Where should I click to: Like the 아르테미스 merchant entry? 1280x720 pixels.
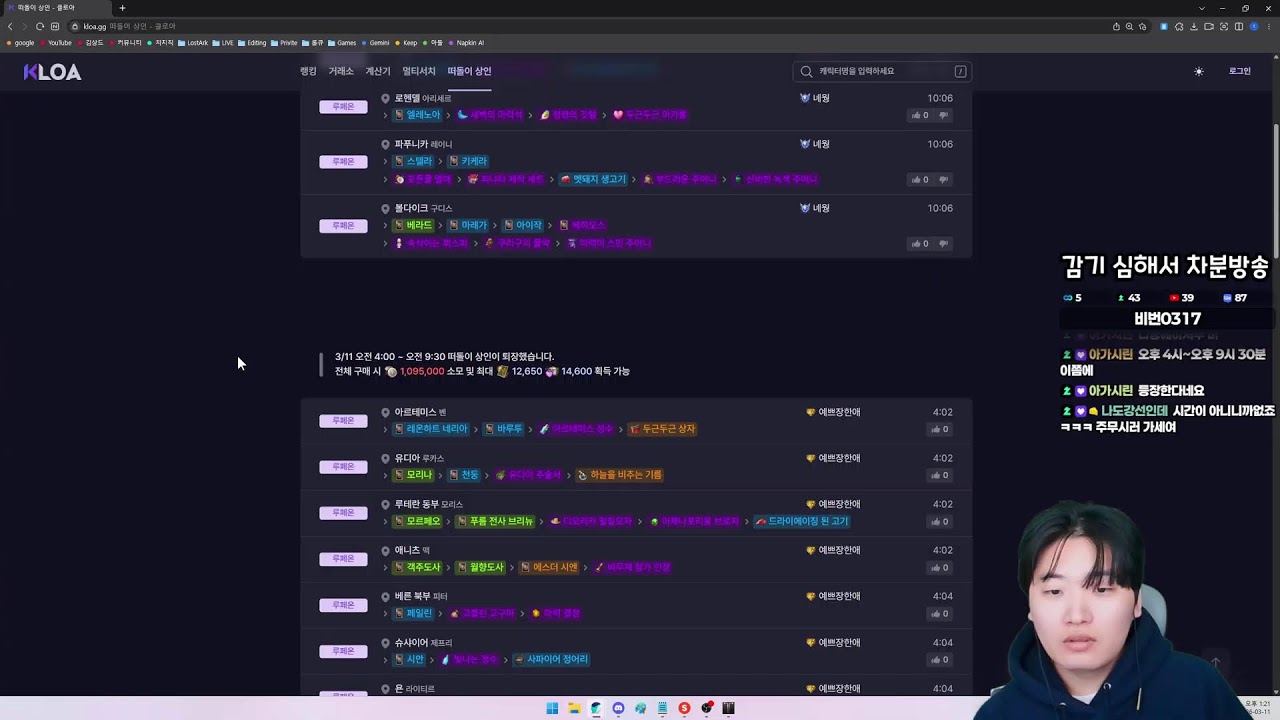(940, 429)
